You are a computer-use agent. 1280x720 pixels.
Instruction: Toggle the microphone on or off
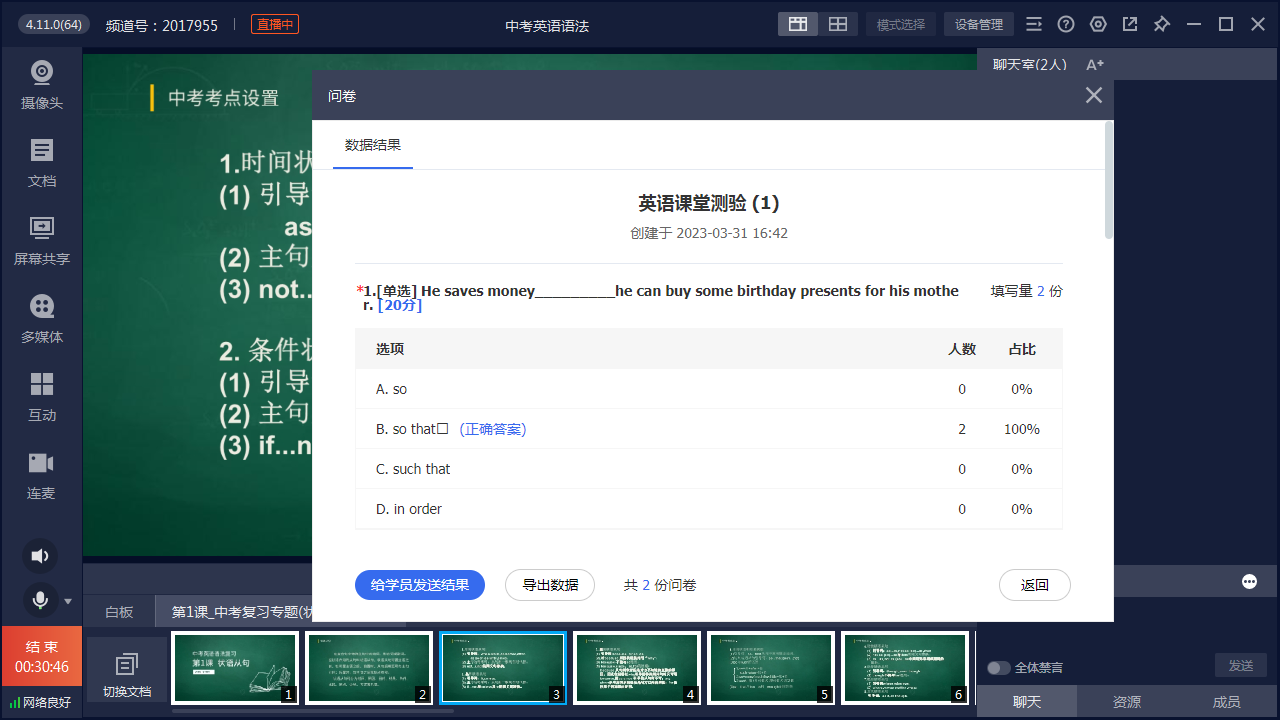pos(40,600)
